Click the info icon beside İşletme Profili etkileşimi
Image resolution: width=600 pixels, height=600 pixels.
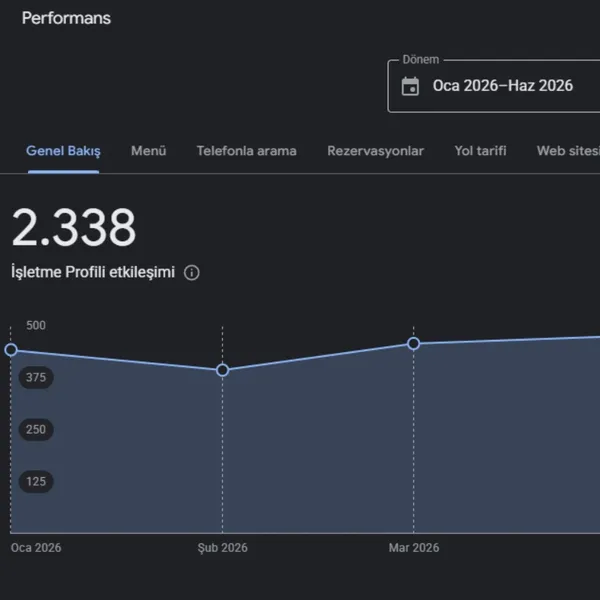coord(191,273)
